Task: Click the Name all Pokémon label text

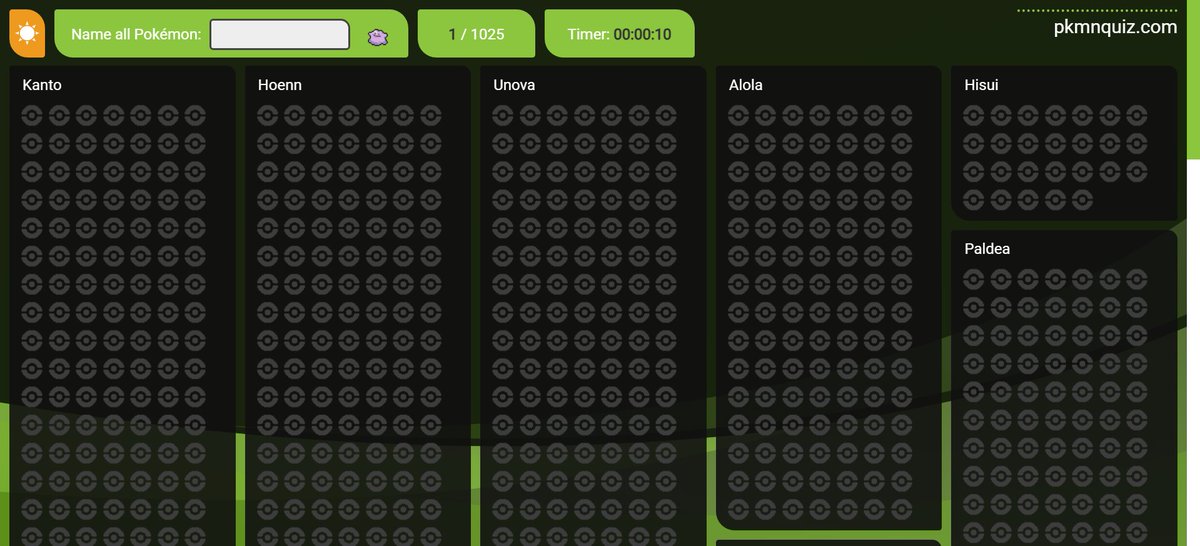Action: click(x=137, y=34)
